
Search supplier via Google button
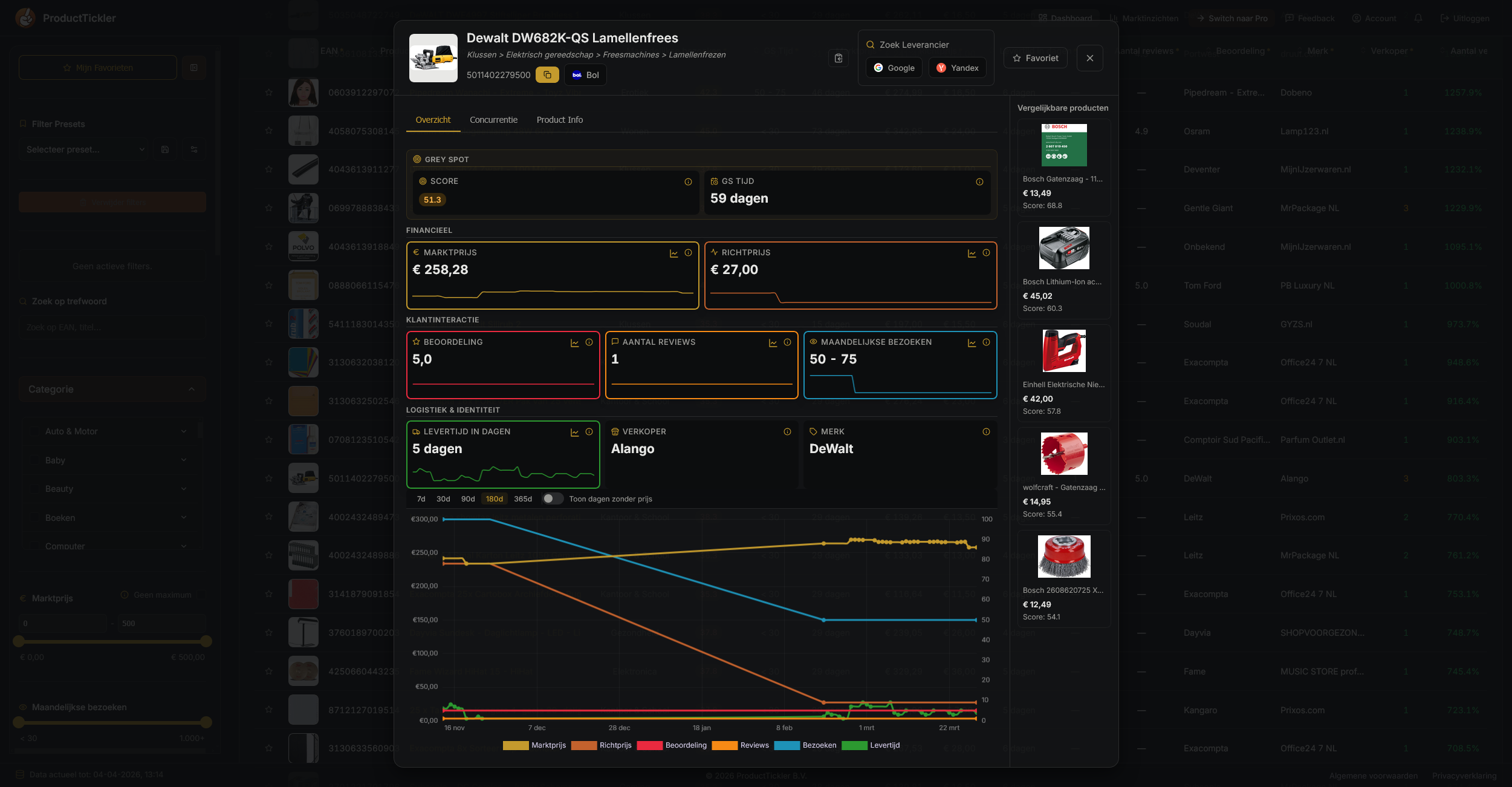(x=894, y=68)
